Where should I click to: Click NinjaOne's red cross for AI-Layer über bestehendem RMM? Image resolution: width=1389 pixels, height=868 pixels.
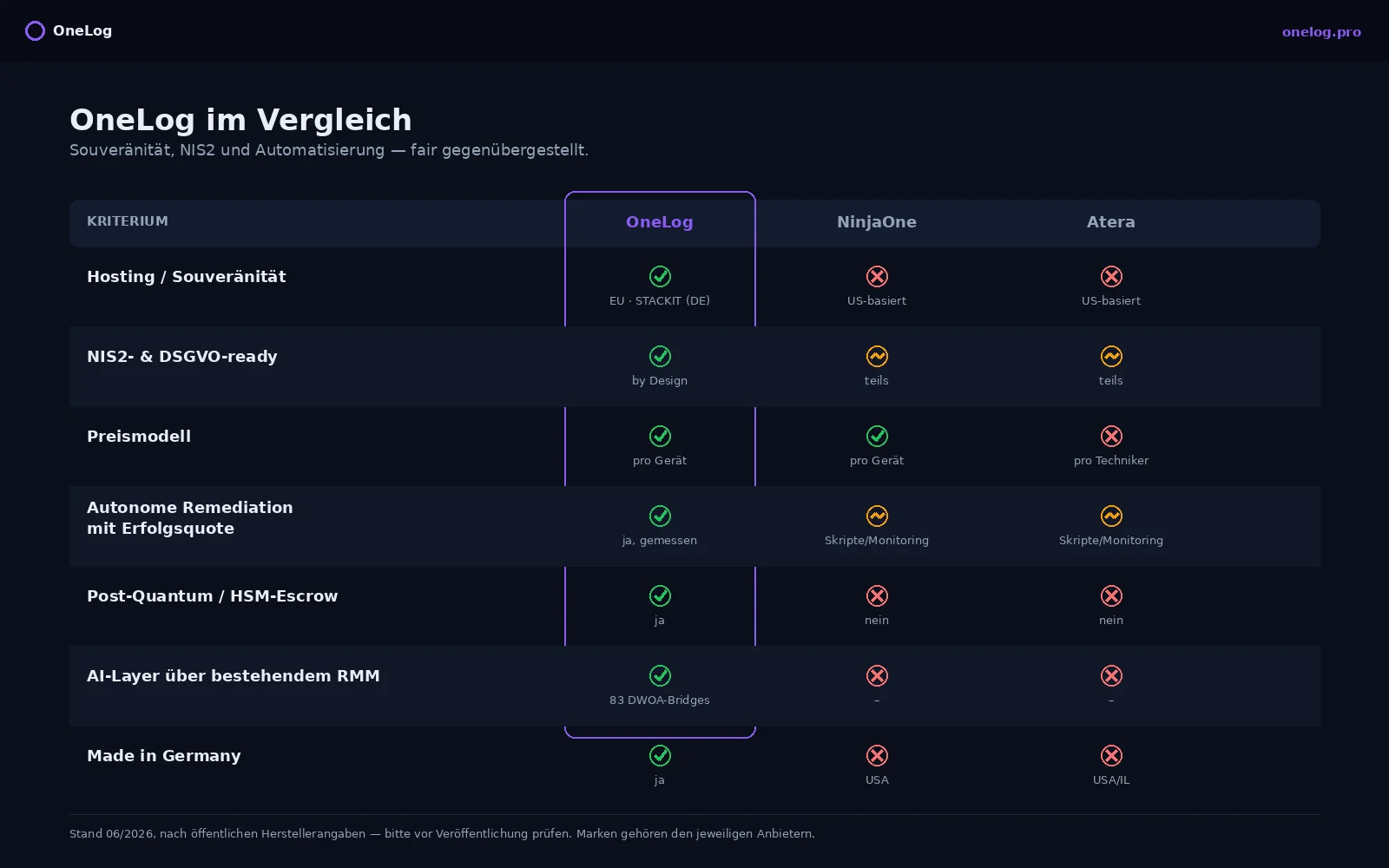(x=877, y=675)
